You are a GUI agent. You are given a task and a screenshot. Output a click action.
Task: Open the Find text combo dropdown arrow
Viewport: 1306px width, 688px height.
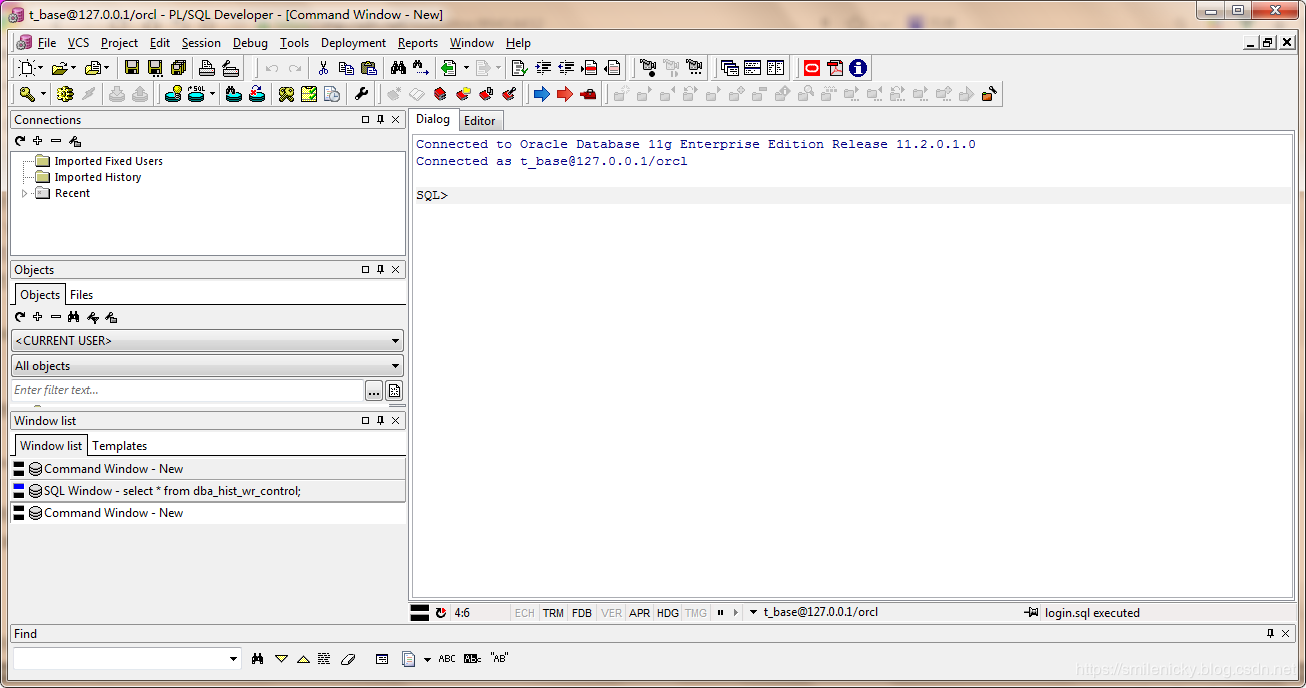234,659
